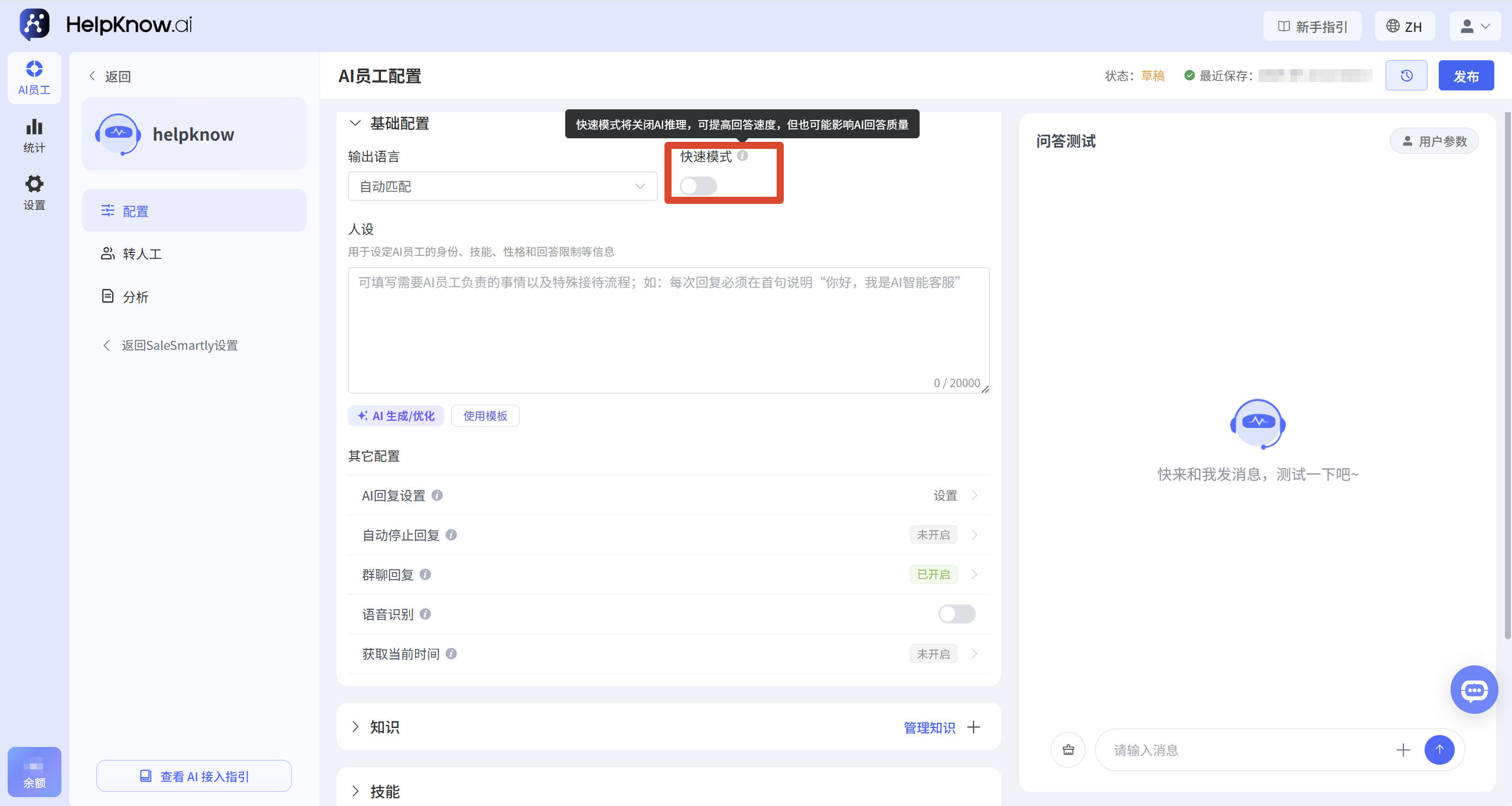Open the 设置 gear sidebar icon
Screen dimensions: 1512x806
tap(34, 192)
